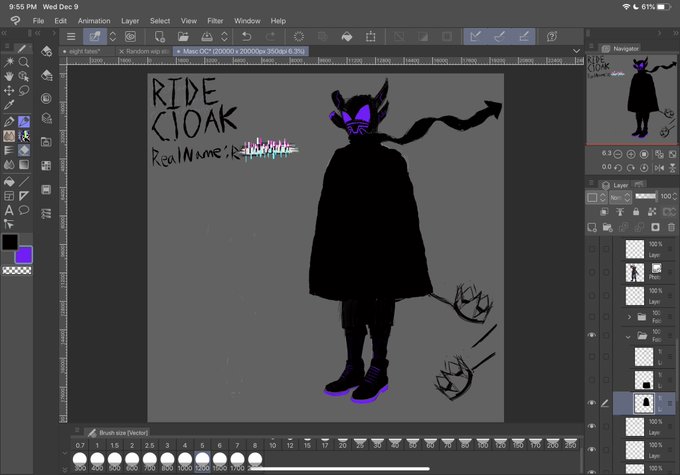Click the Fill bucket in command bar
The height and width of the screenshot is (475, 680).
(347, 36)
